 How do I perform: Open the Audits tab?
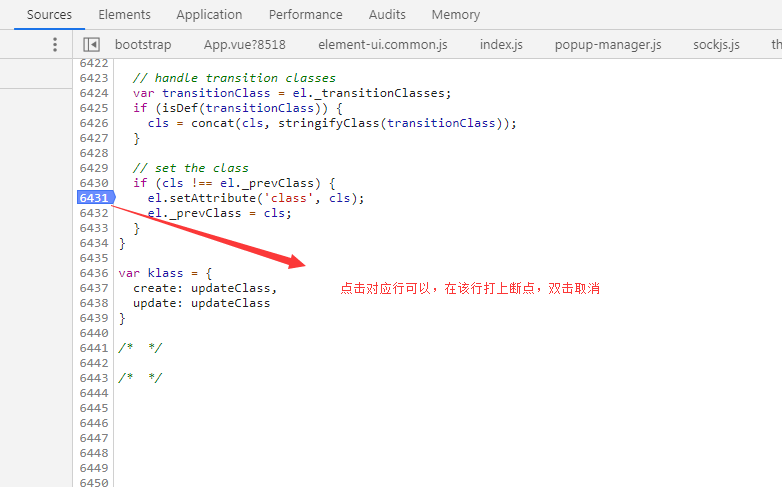pyautogui.click(x=387, y=14)
